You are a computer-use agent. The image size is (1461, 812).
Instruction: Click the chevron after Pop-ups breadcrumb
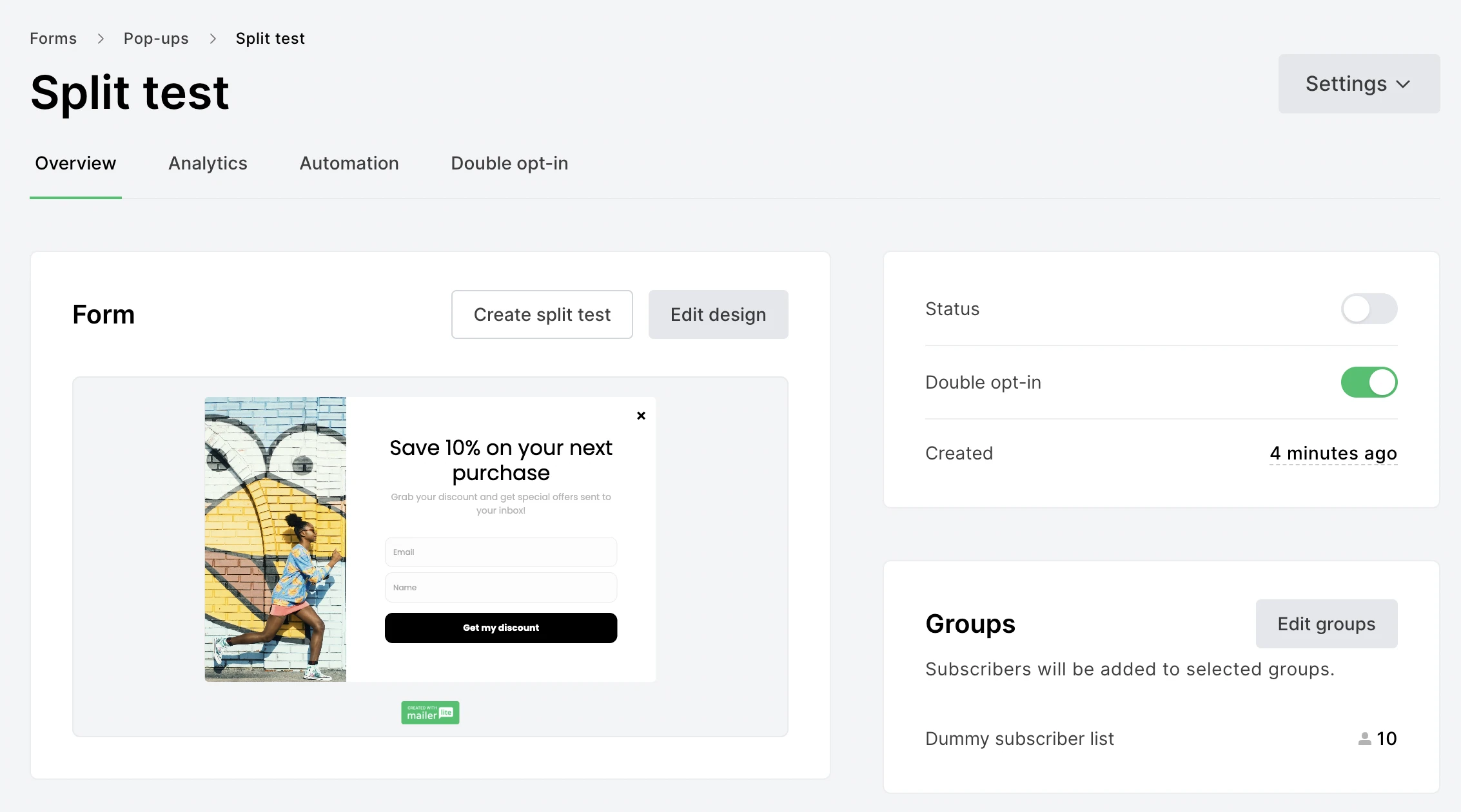pos(213,39)
